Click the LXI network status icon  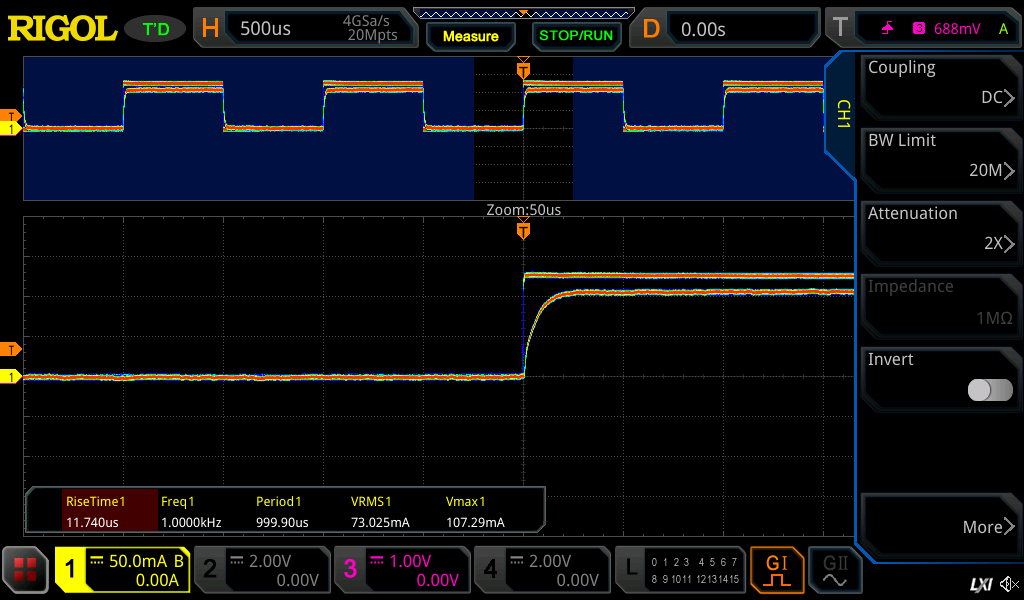click(980, 584)
